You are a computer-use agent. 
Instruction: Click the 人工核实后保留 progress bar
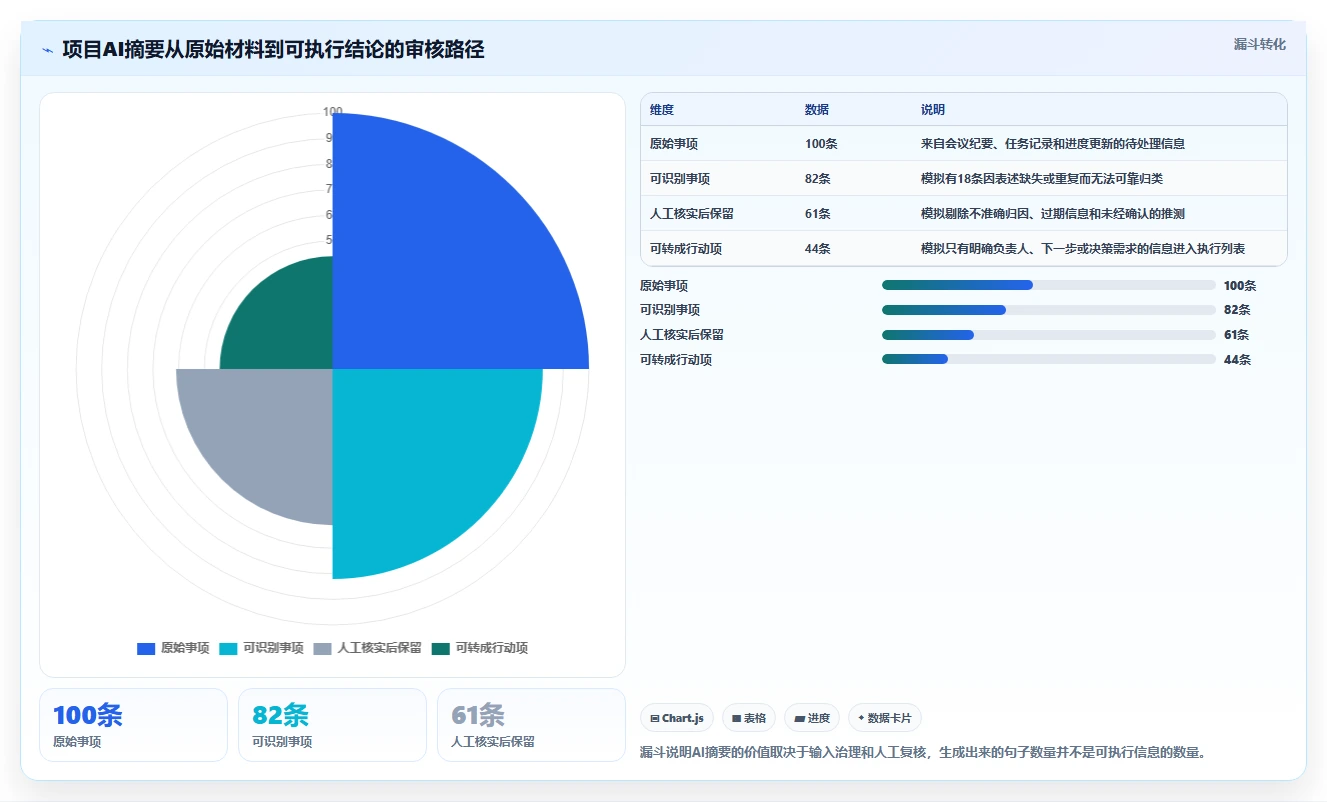click(x=1049, y=335)
